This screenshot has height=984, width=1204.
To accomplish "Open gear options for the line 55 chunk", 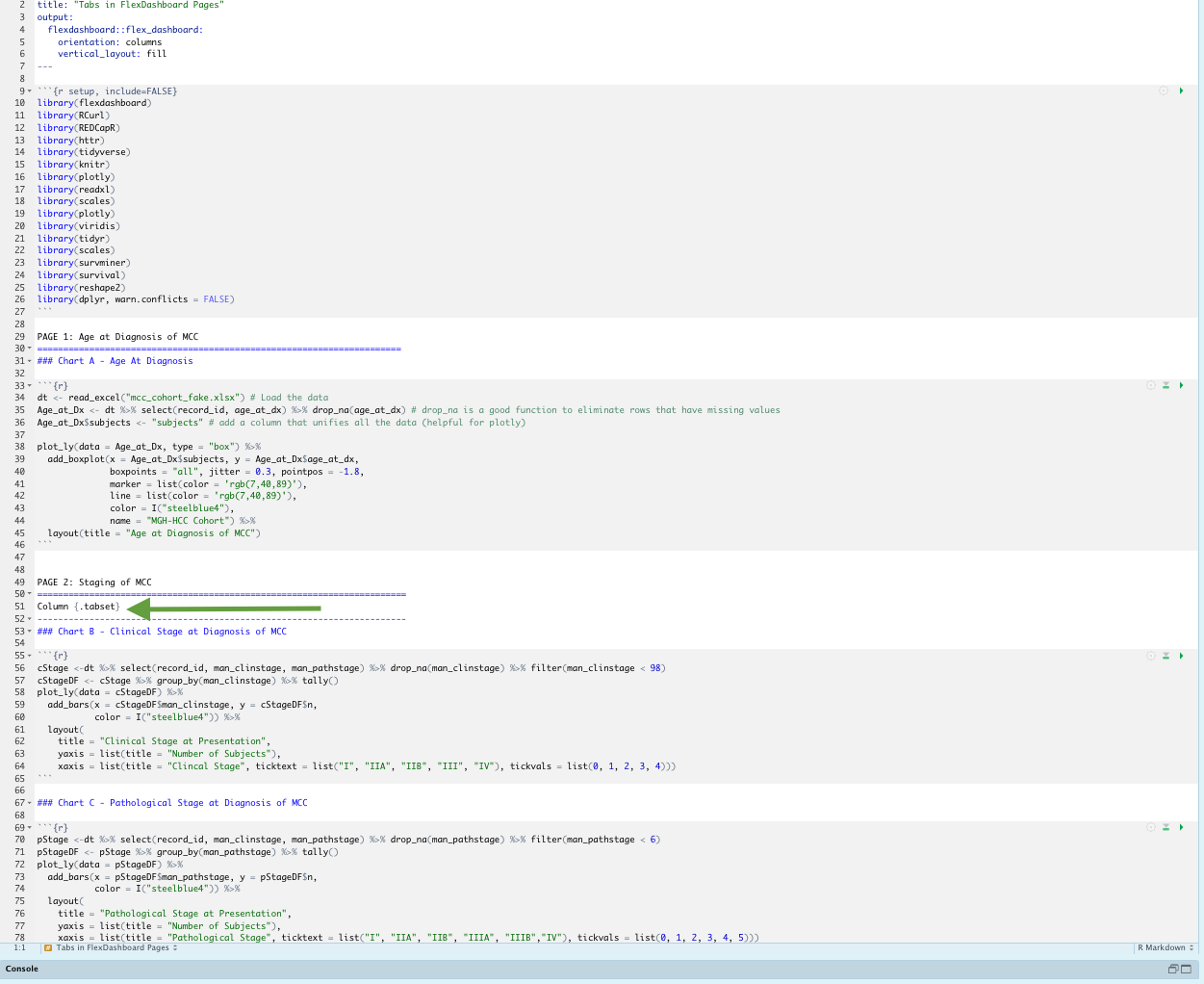I will (x=1150, y=656).
